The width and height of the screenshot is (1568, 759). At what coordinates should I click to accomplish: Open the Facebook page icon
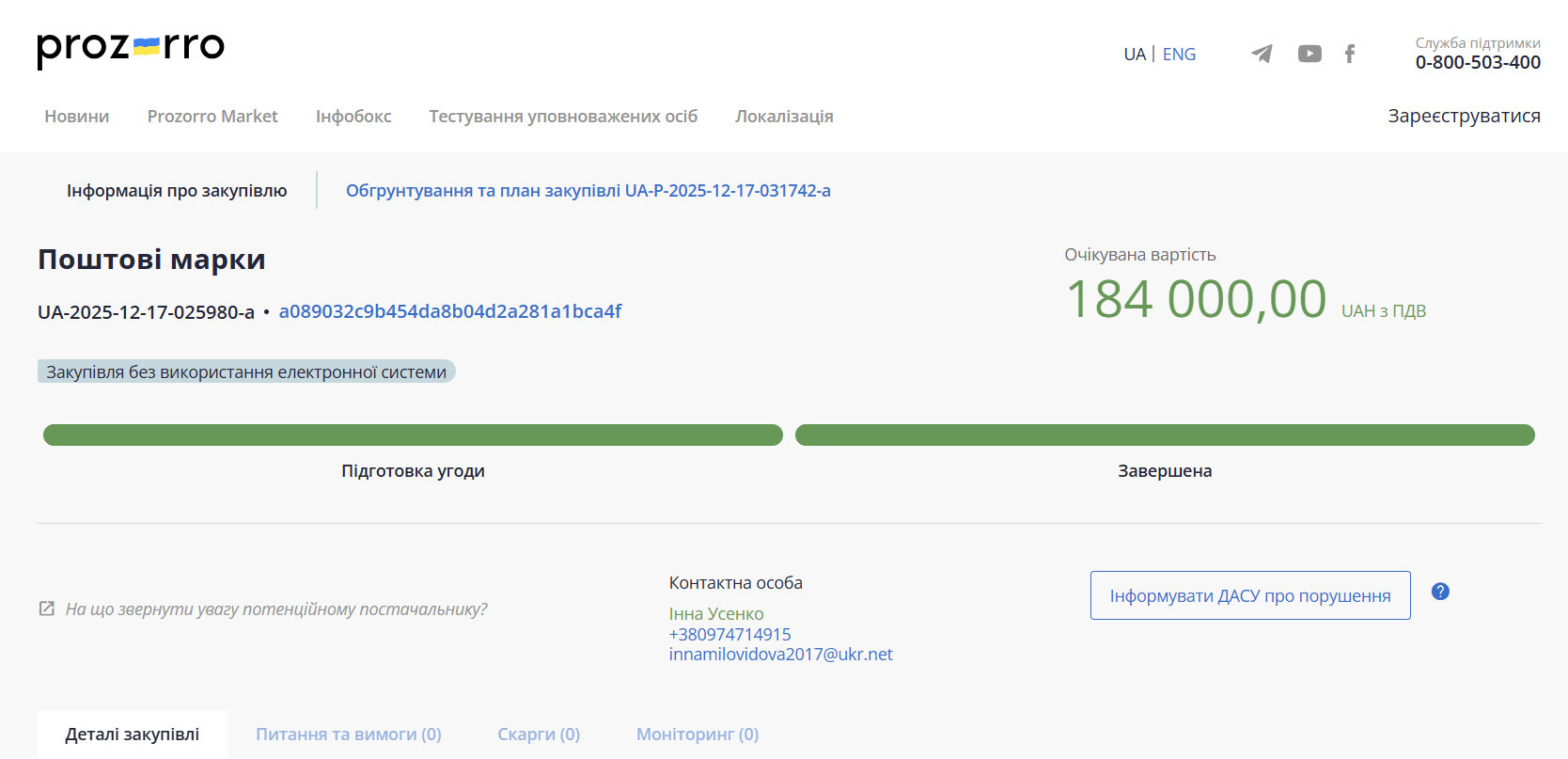pos(1350,54)
